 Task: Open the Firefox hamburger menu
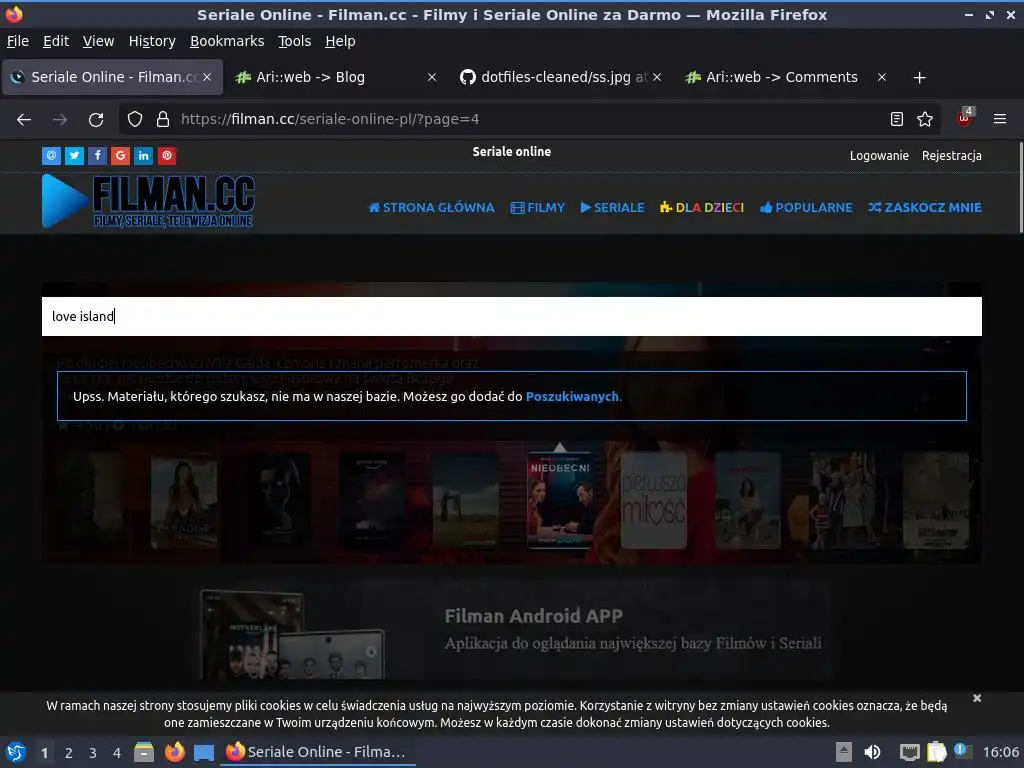(1000, 119)
